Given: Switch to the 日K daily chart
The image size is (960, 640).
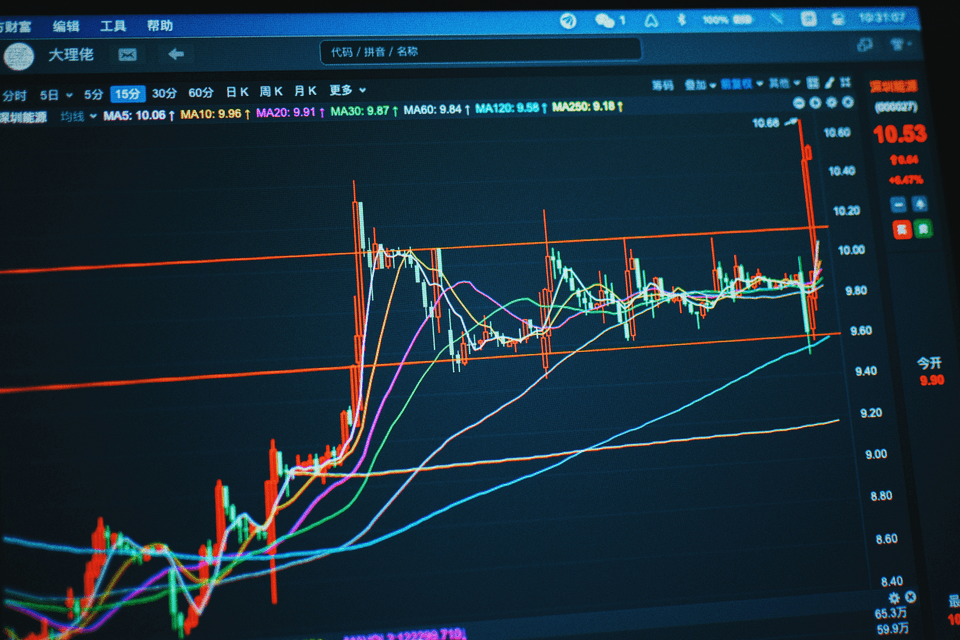Looking at the screenshot, I should pyautogui.click(x=238, y=92).
